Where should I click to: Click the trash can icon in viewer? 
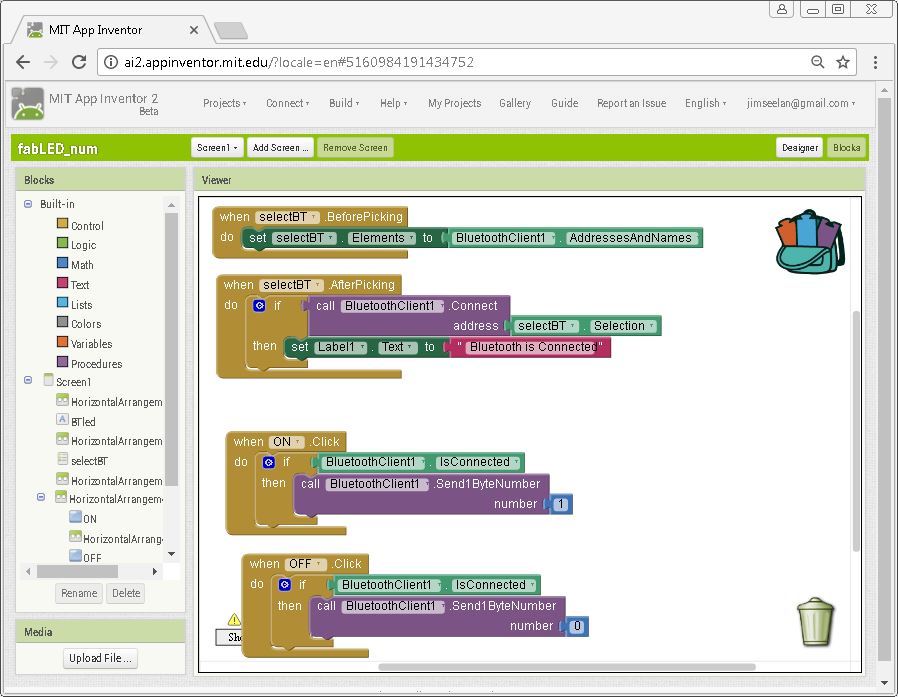pos(815,621)
